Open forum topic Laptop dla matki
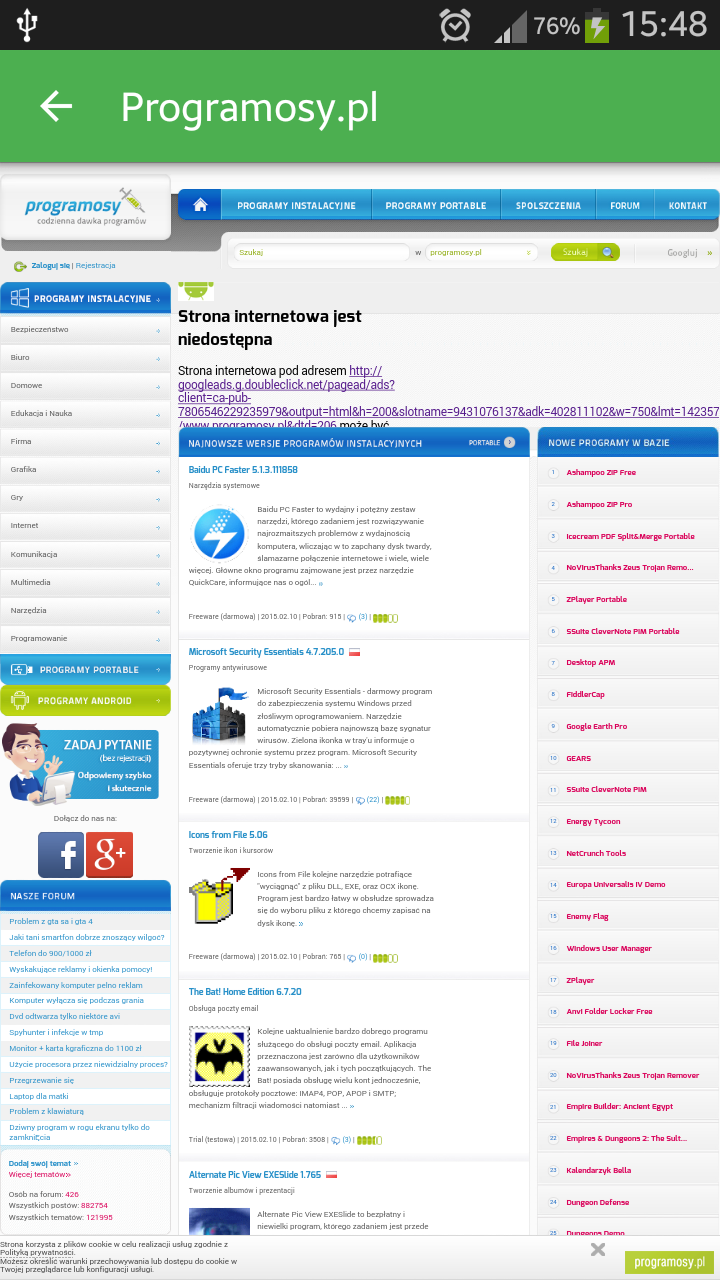The image size is (720, 1280). click(39, 1096)
